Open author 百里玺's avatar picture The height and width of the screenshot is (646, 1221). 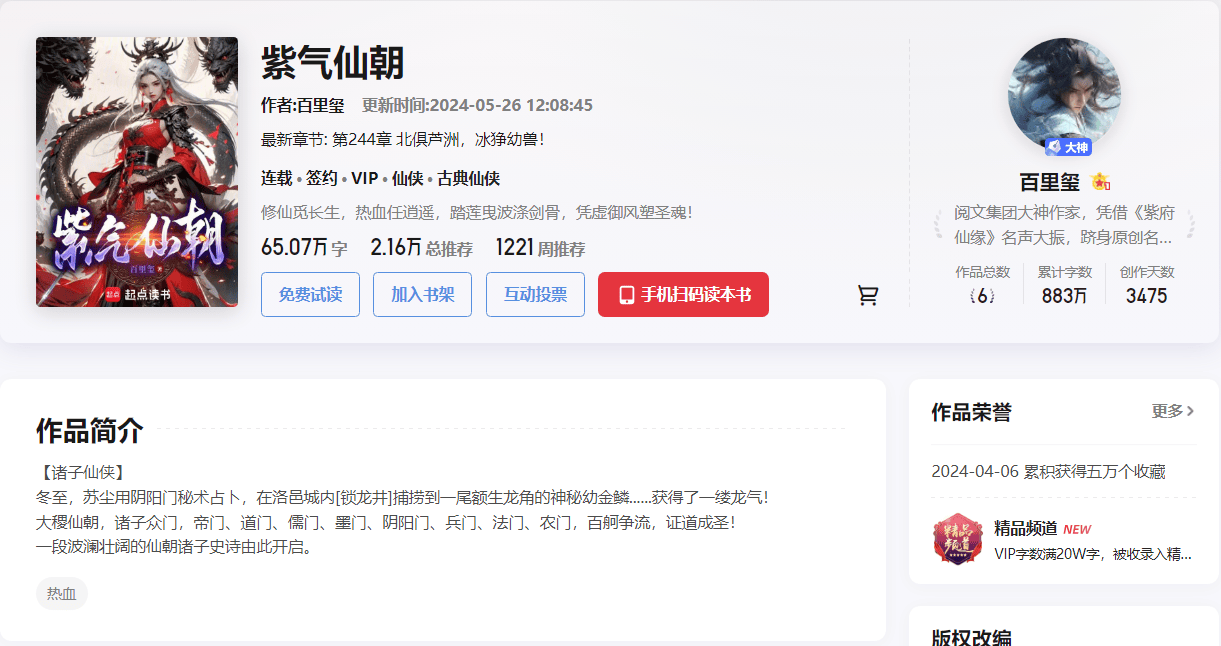click(x=1064, y=94)
